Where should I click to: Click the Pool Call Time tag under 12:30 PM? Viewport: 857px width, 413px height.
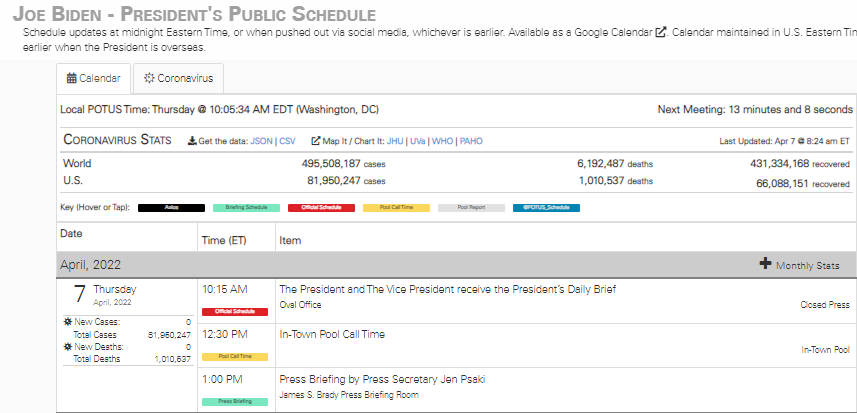click(235, 357)
